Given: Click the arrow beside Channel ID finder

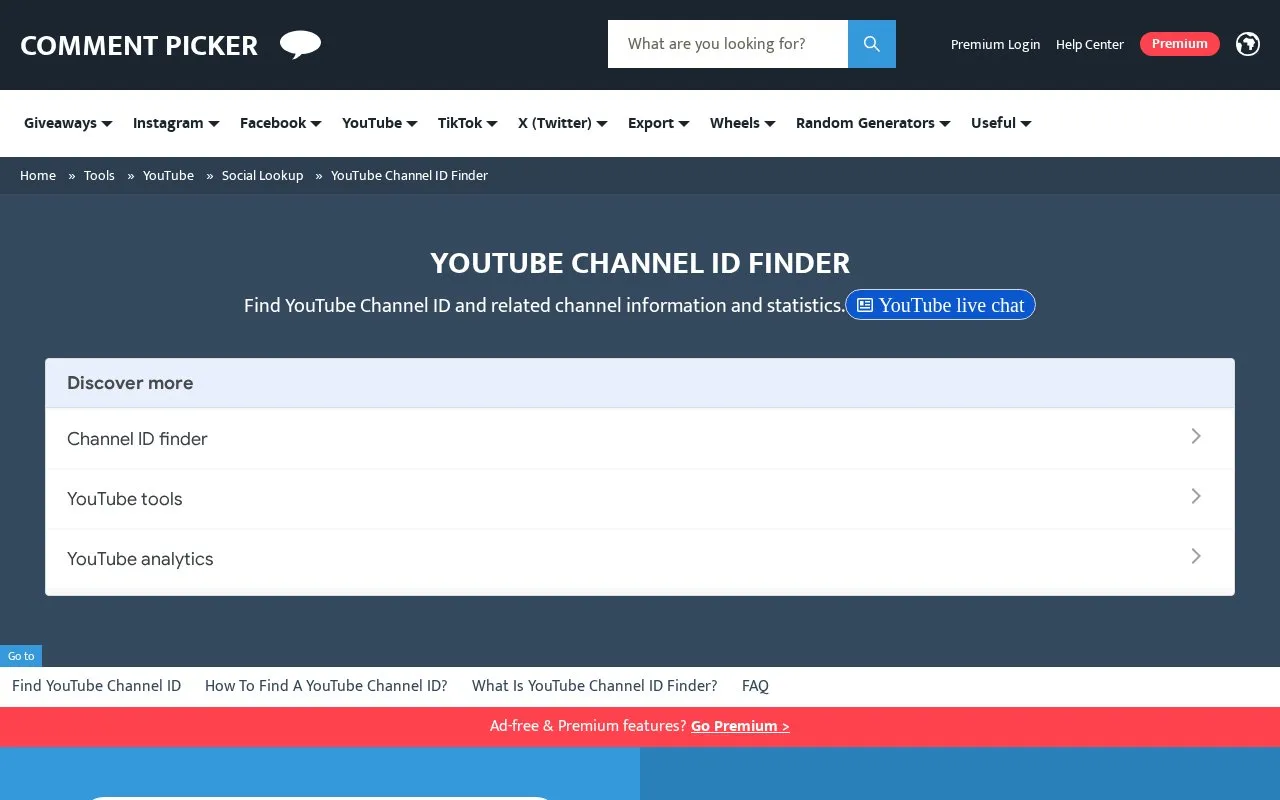Looking at the screenshot, I should click(x=1196, y=436).
